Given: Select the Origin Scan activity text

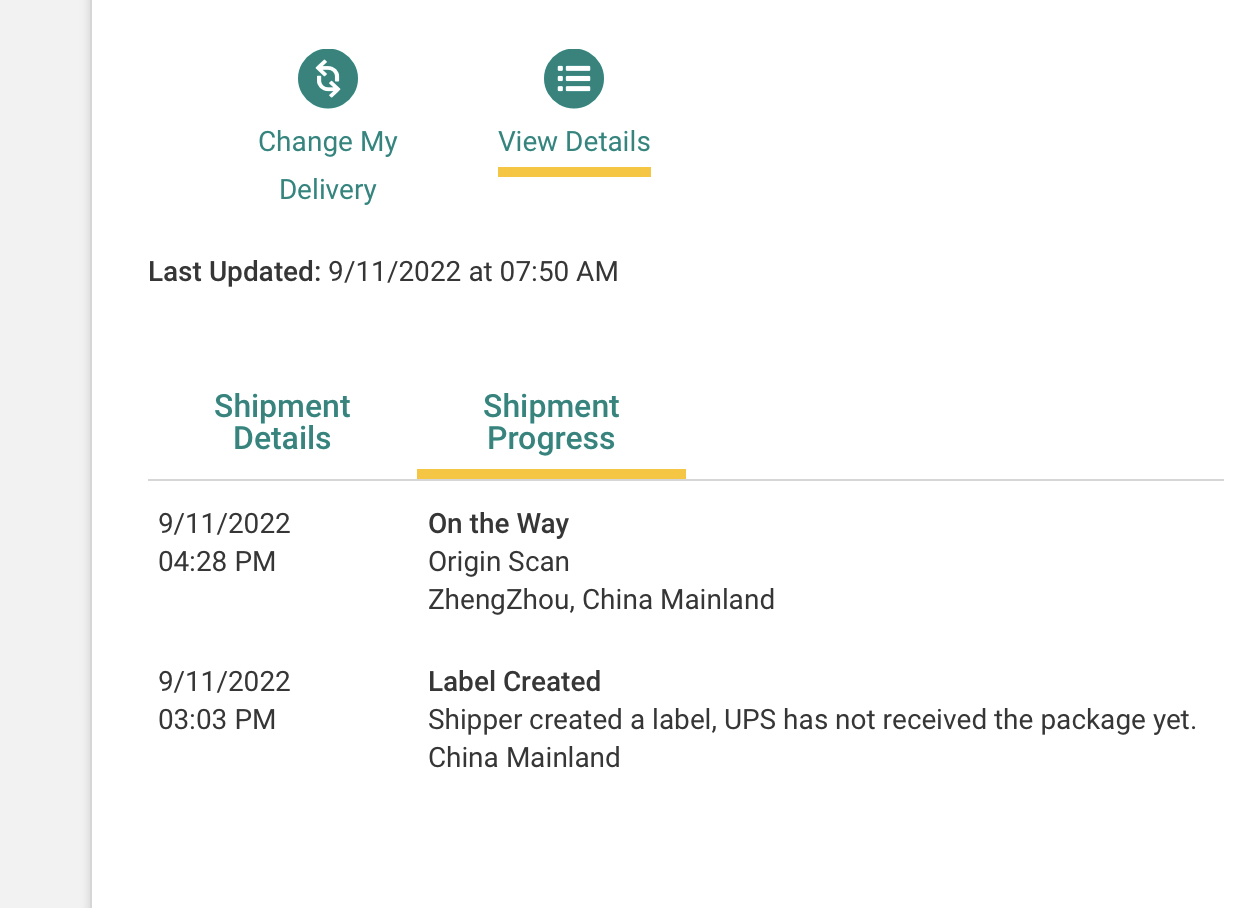Looking at the screenshot, I should coord(498,562).
